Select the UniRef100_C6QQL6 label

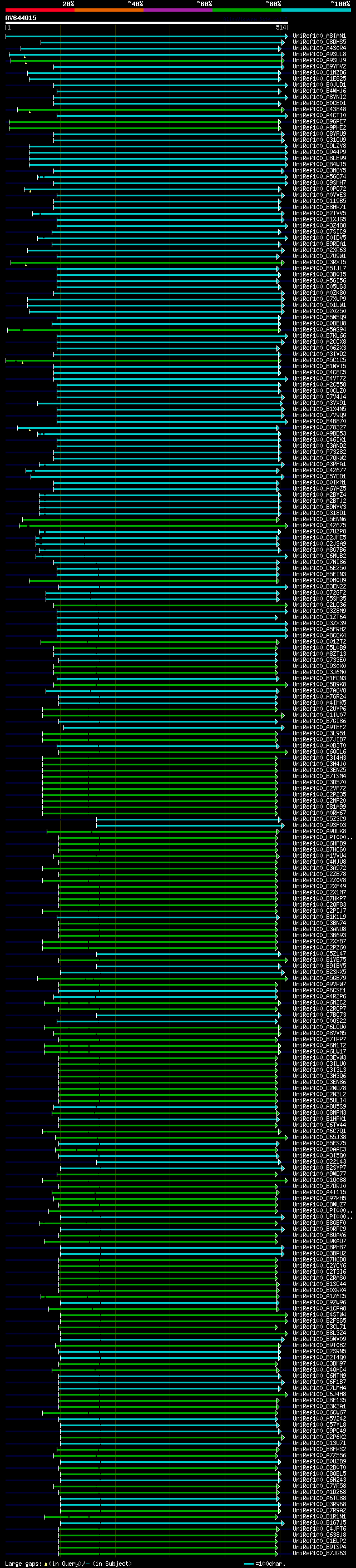319,753
